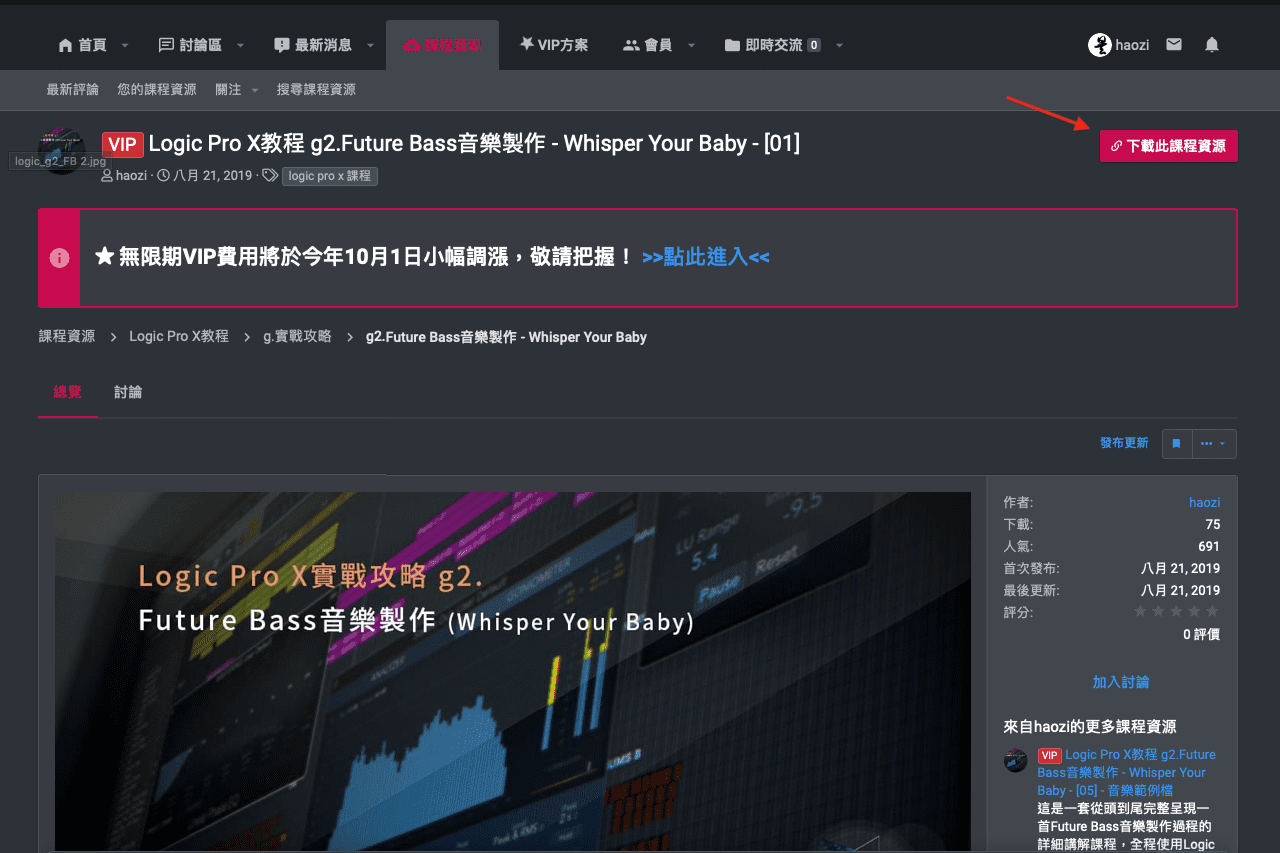
Task: Click the 發布更新 link
Action: click(1124, 443)
